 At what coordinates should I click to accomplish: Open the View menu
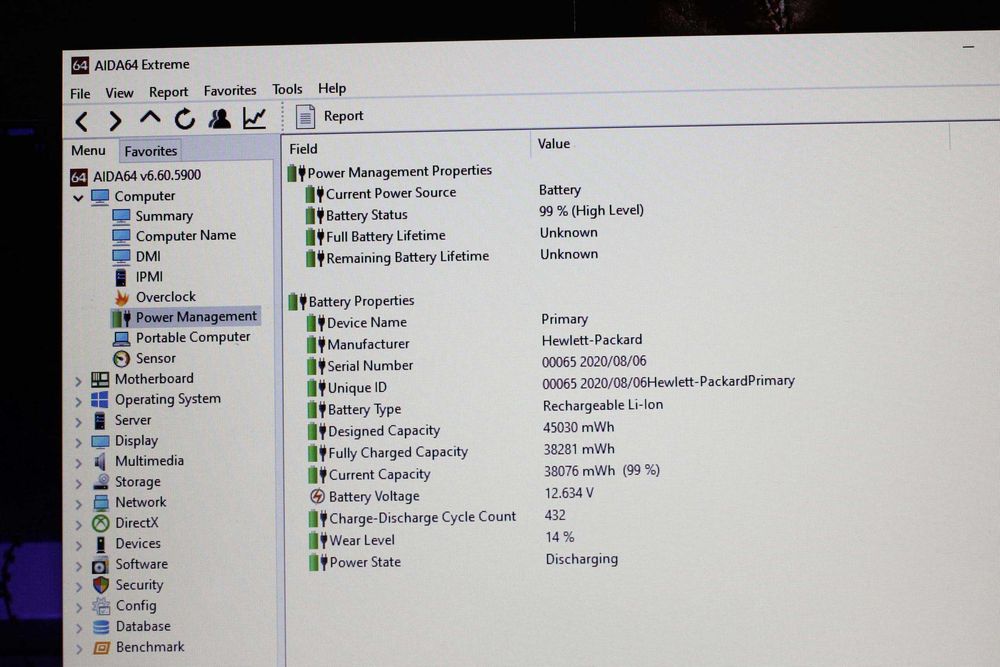pyautogui.click(x=119, y=93)
